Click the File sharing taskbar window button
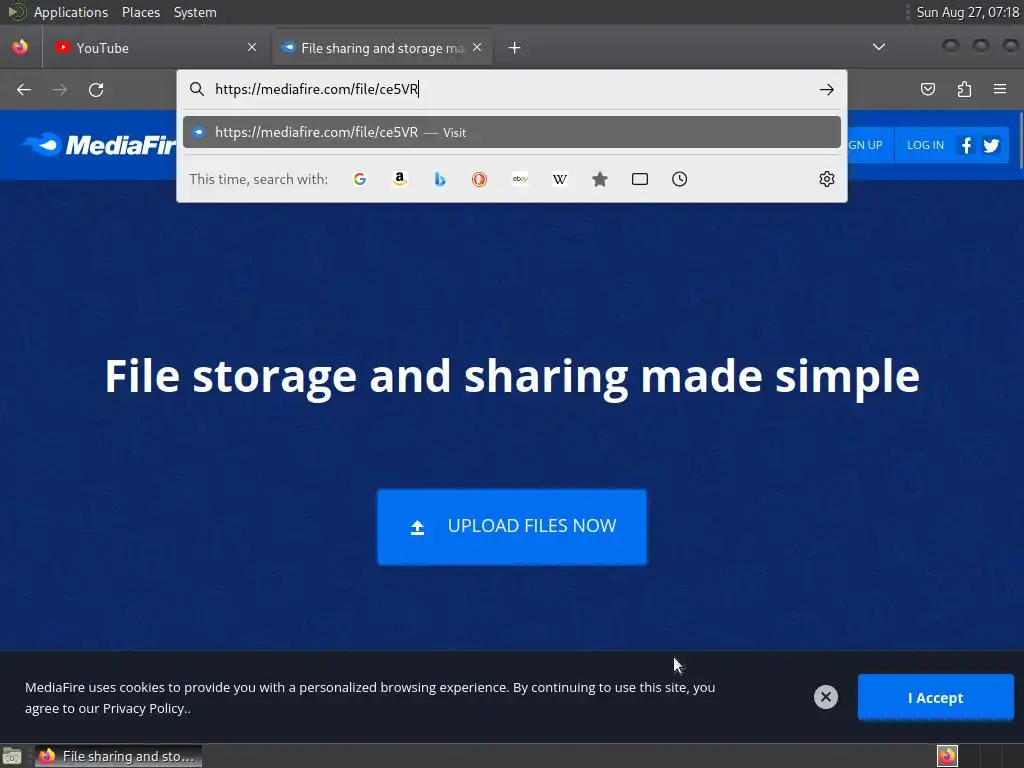Screen dimensions: 1024x768 point(118,756)
